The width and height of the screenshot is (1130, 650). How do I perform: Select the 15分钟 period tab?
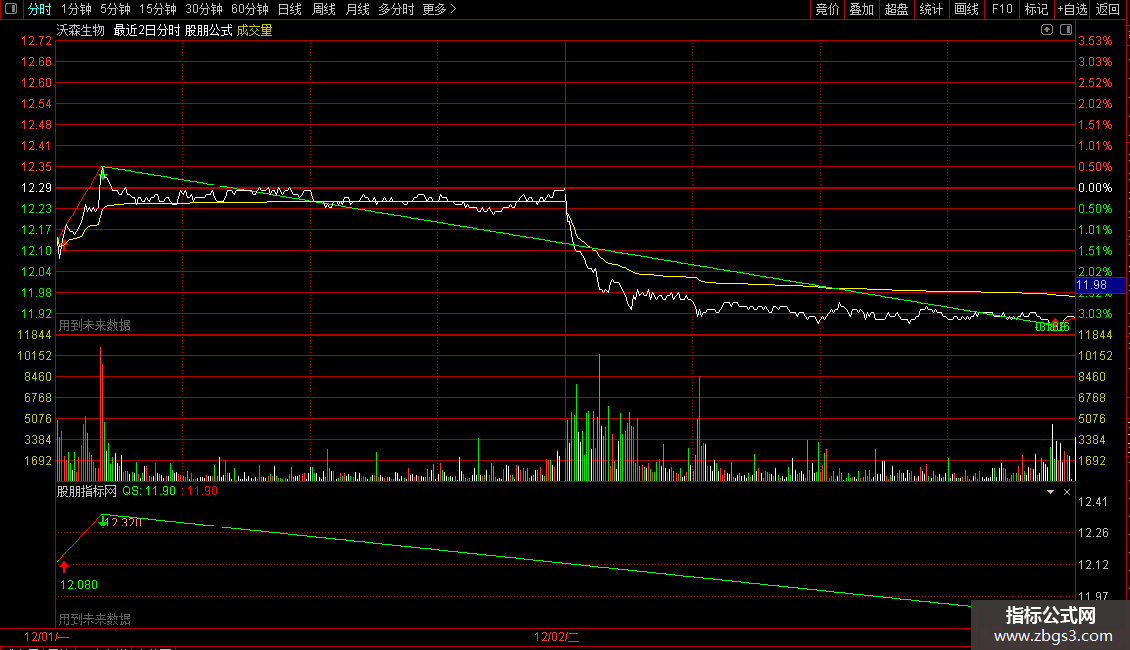pyautogui.click(x=158, y=9)
